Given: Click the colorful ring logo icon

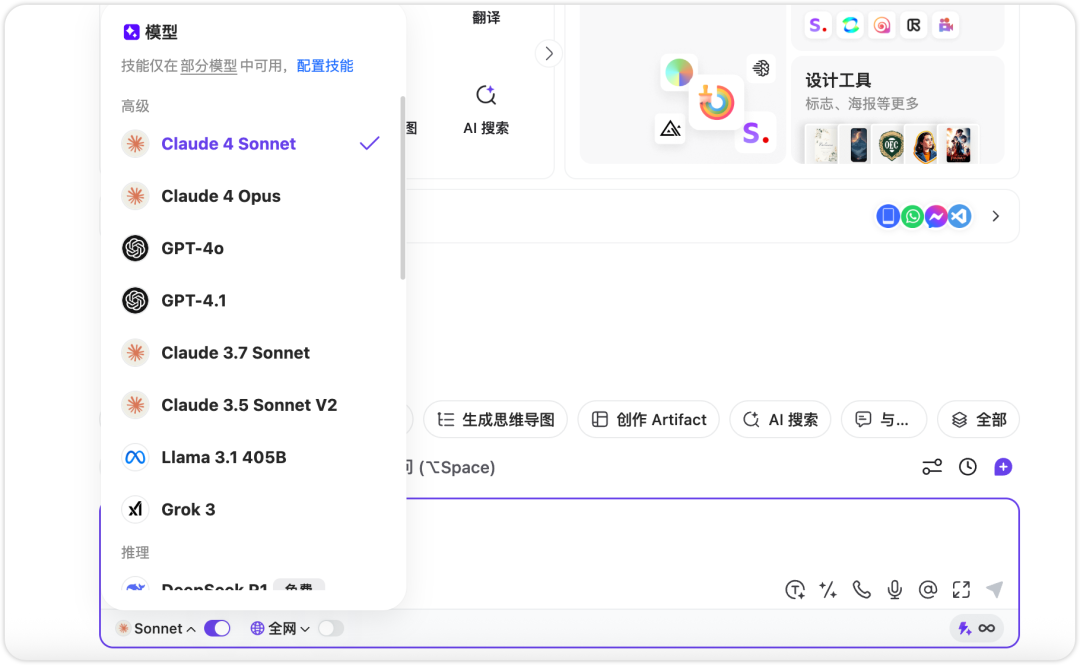Looking at the screenshot, I should (716, 103).
